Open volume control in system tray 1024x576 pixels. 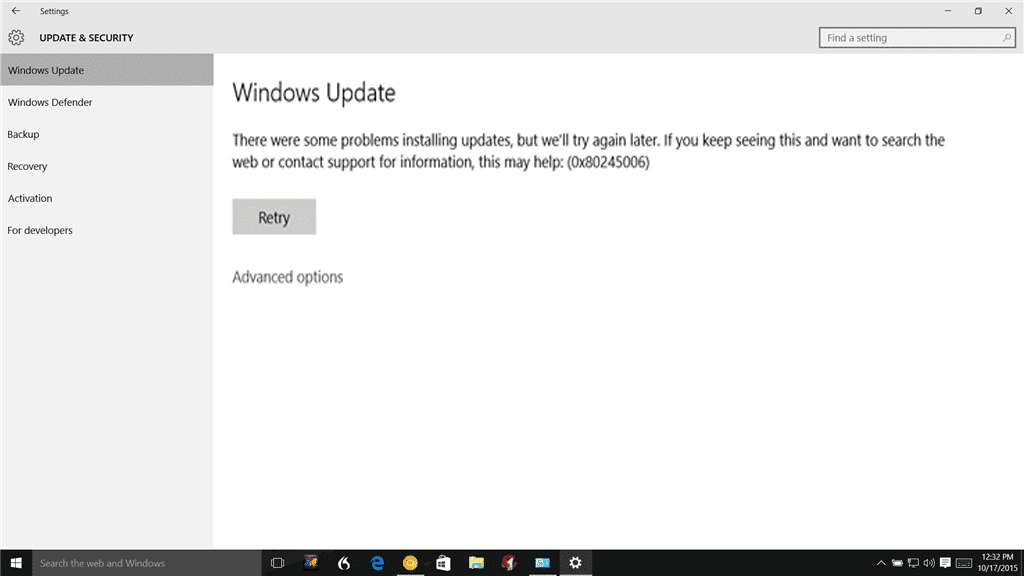(x=929, y=563)
